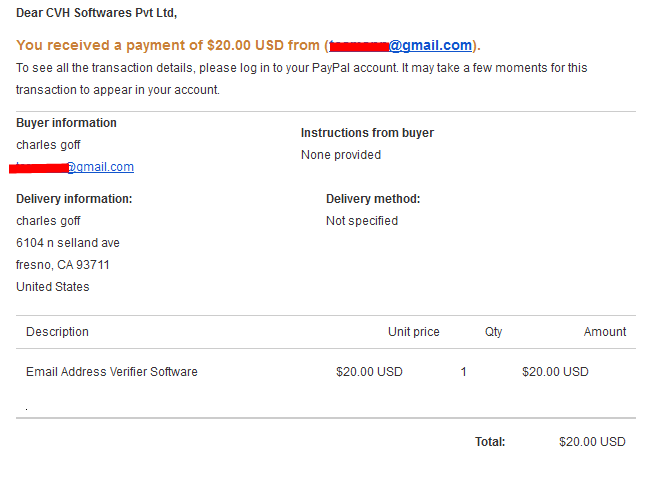Click 'Email Address Verifier Software' item row
Viewport: 656px width, 485px height.
pos(326,372)
